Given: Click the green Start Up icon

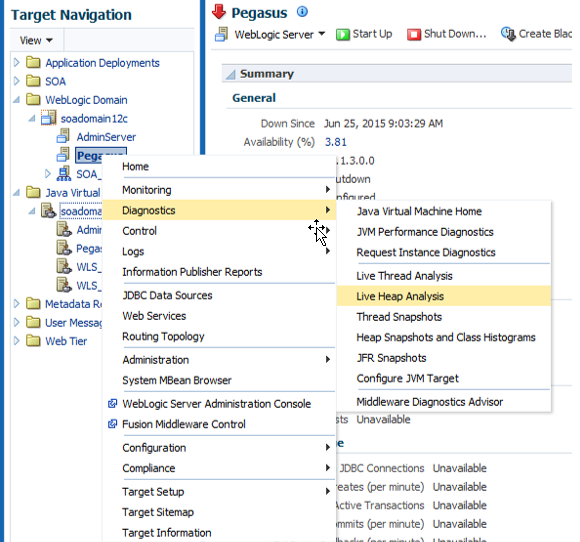Looking at the screenshot, I should [343, 35].
